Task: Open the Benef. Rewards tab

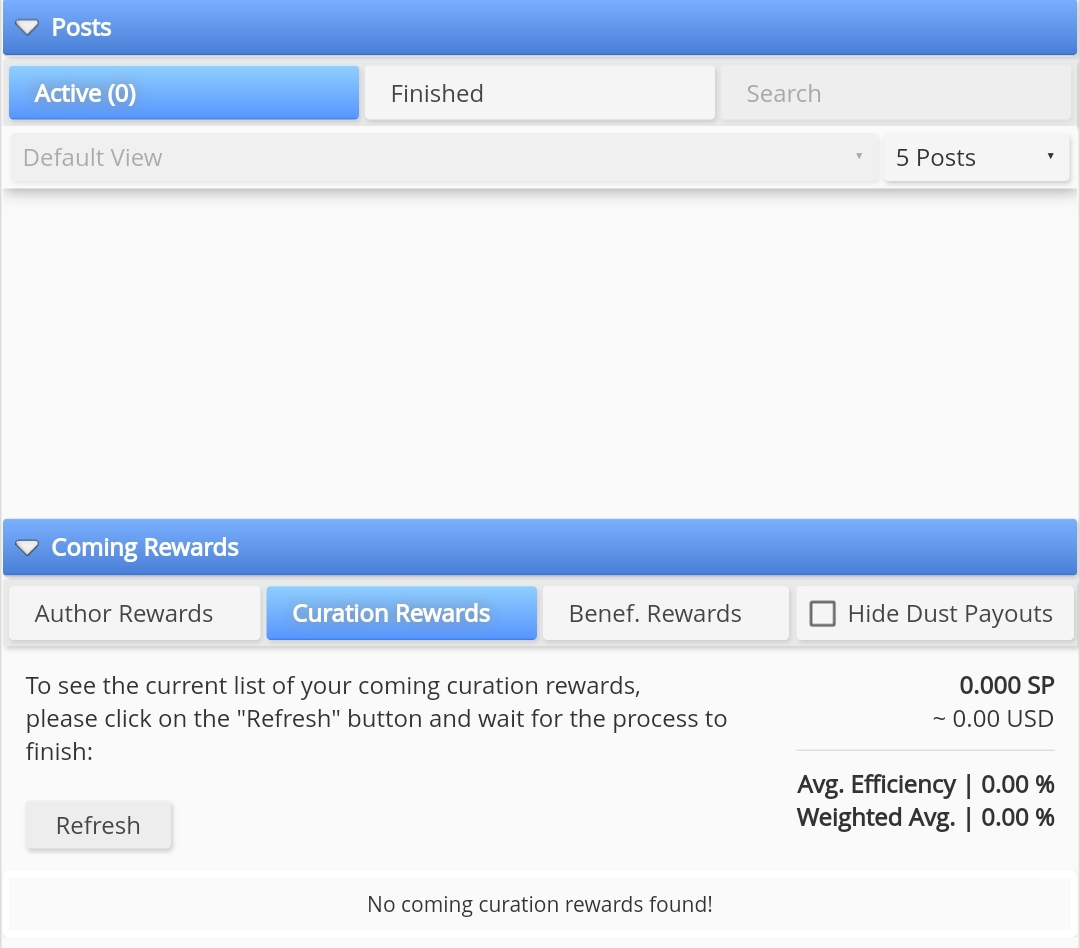Action: [x=665, y=613]
